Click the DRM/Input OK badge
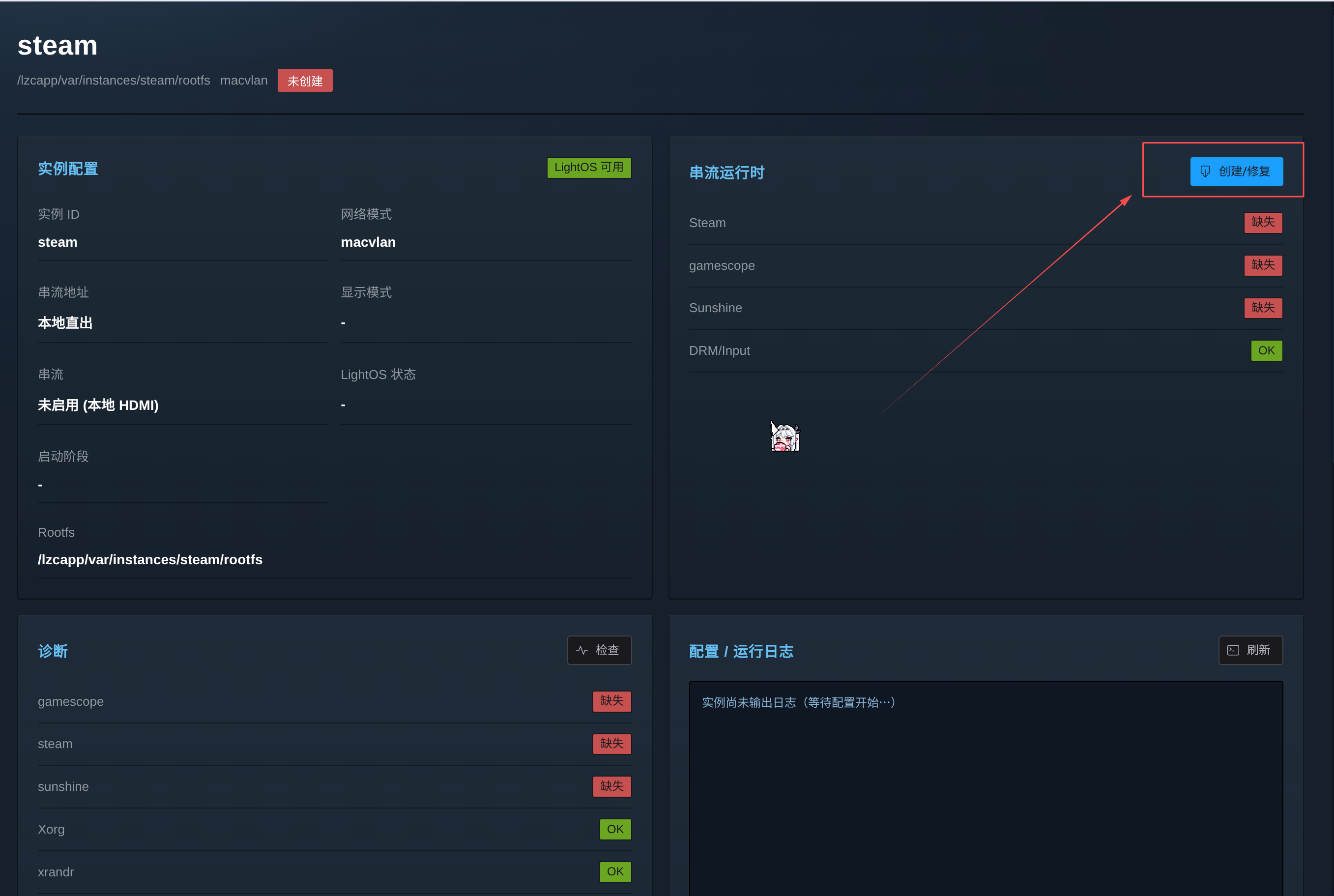This screenshot has height=896, width=1334. tap(1267, 350)
